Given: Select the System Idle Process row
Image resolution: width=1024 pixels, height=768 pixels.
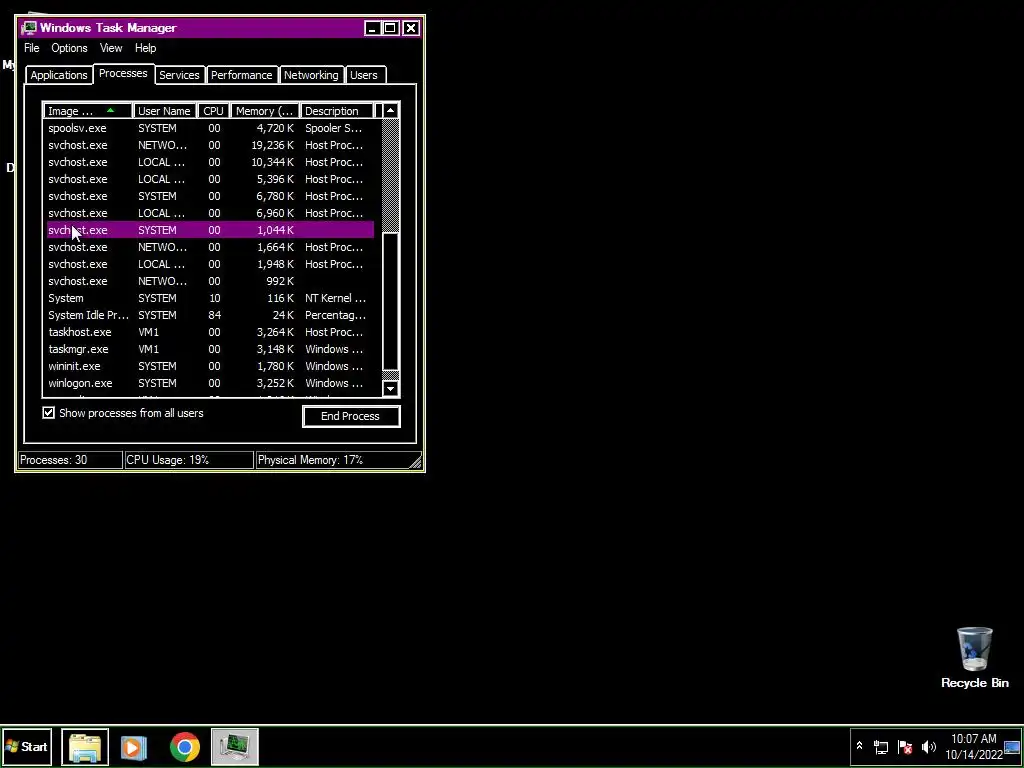Looking at the screenshot, I should pyautogui.click(x=209, y=315).
